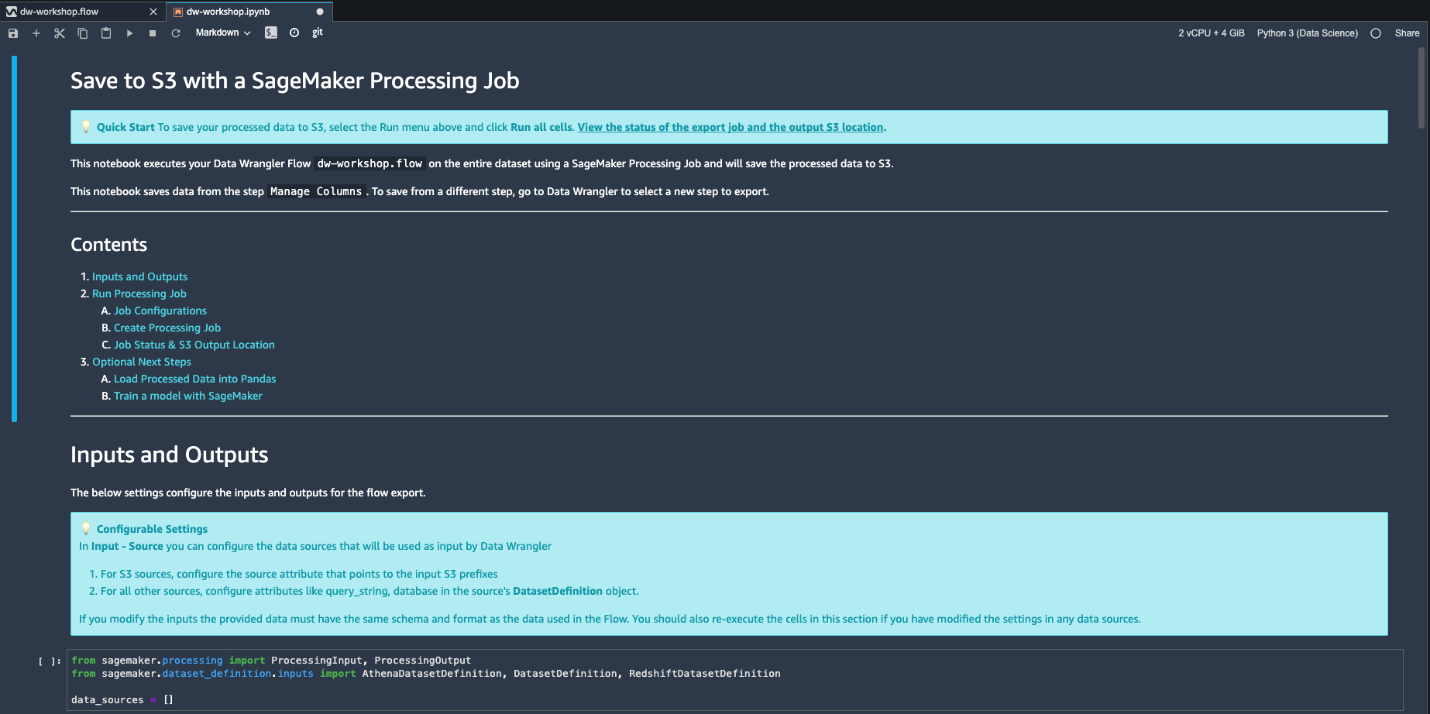This screenshot has height=714, width=1430.
Task: Switch kernel Python 3 (Data Science)
Action: [x=1307, y=33]
